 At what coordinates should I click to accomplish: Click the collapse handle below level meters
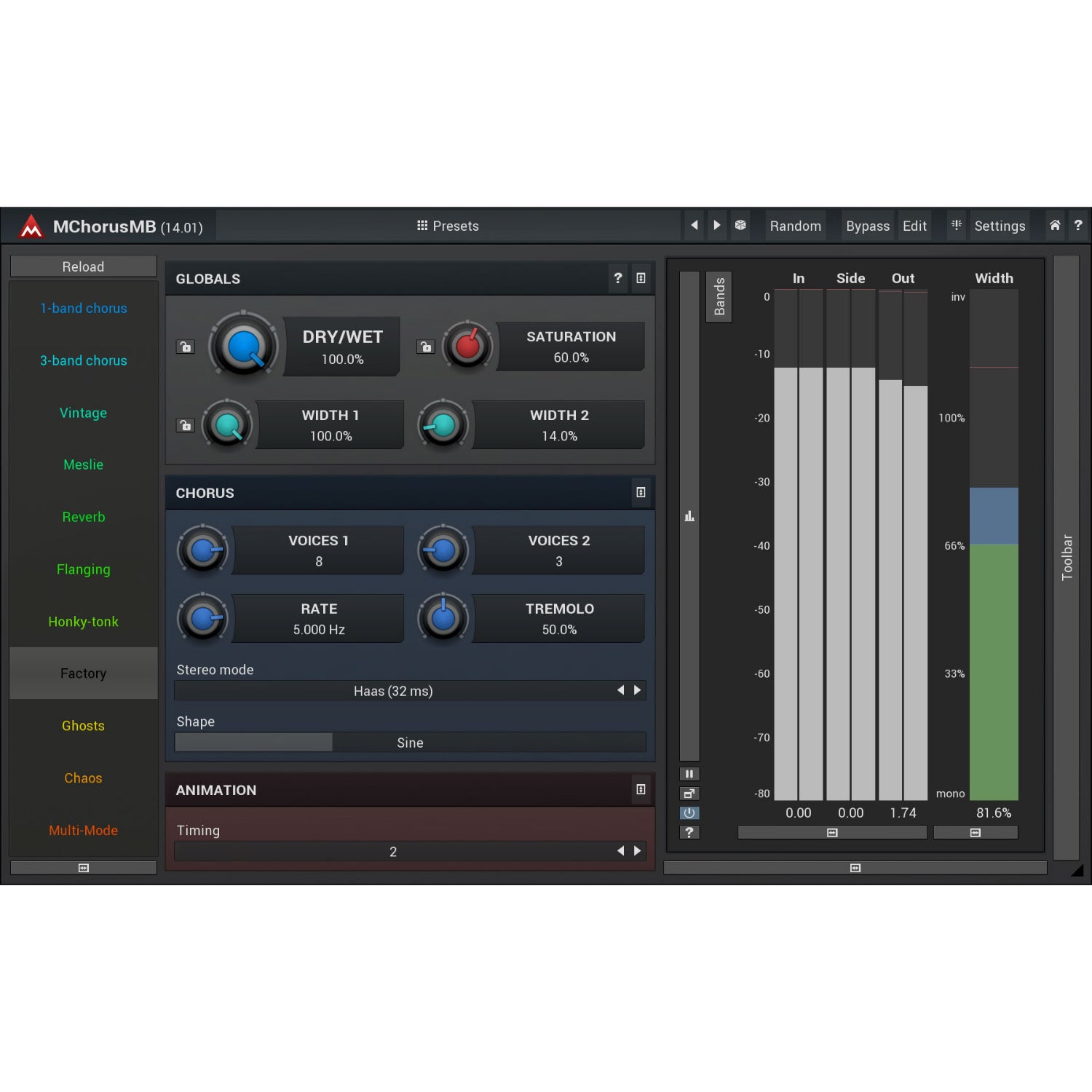tap(832, 832)
